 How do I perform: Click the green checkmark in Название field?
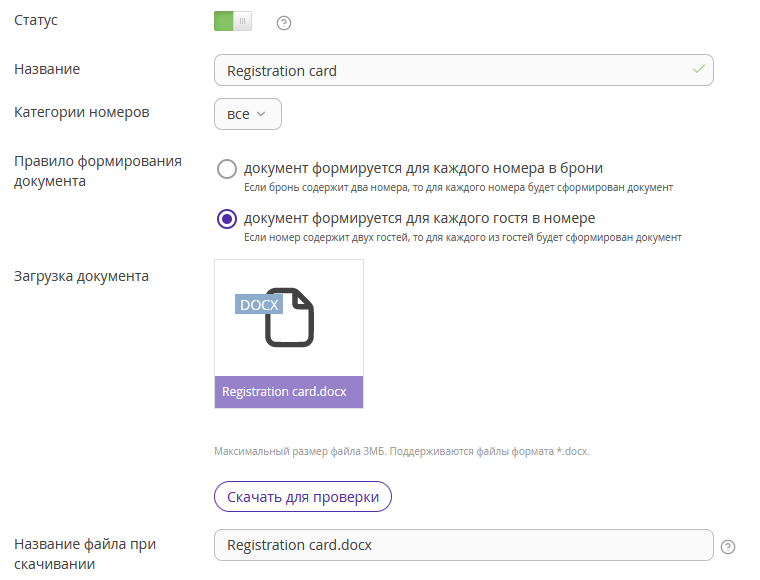698,69
